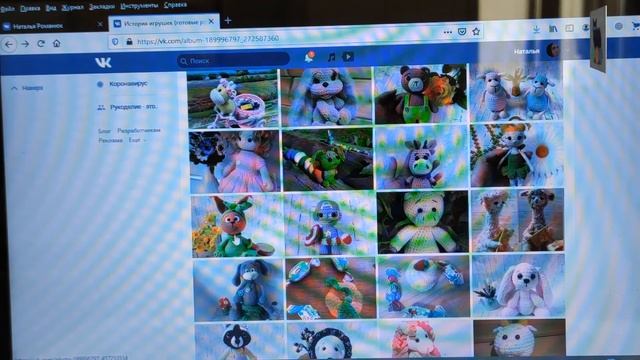This screenshot has height=360, width=640.
Task: Click the Блог footer link
Action: [x=104, y=131]
